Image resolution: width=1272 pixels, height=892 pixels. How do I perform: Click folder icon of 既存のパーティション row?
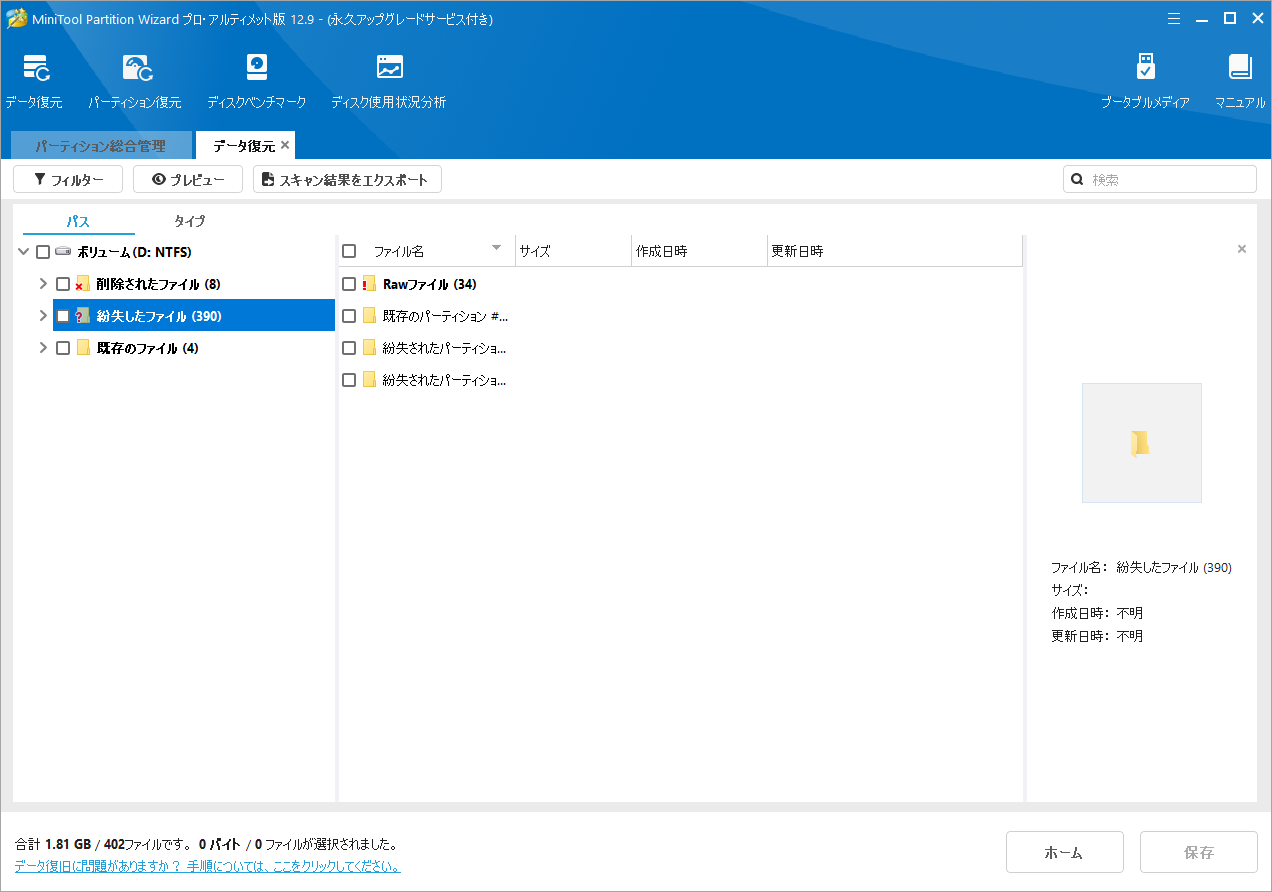pyautogui.click(x=369, y=316)
